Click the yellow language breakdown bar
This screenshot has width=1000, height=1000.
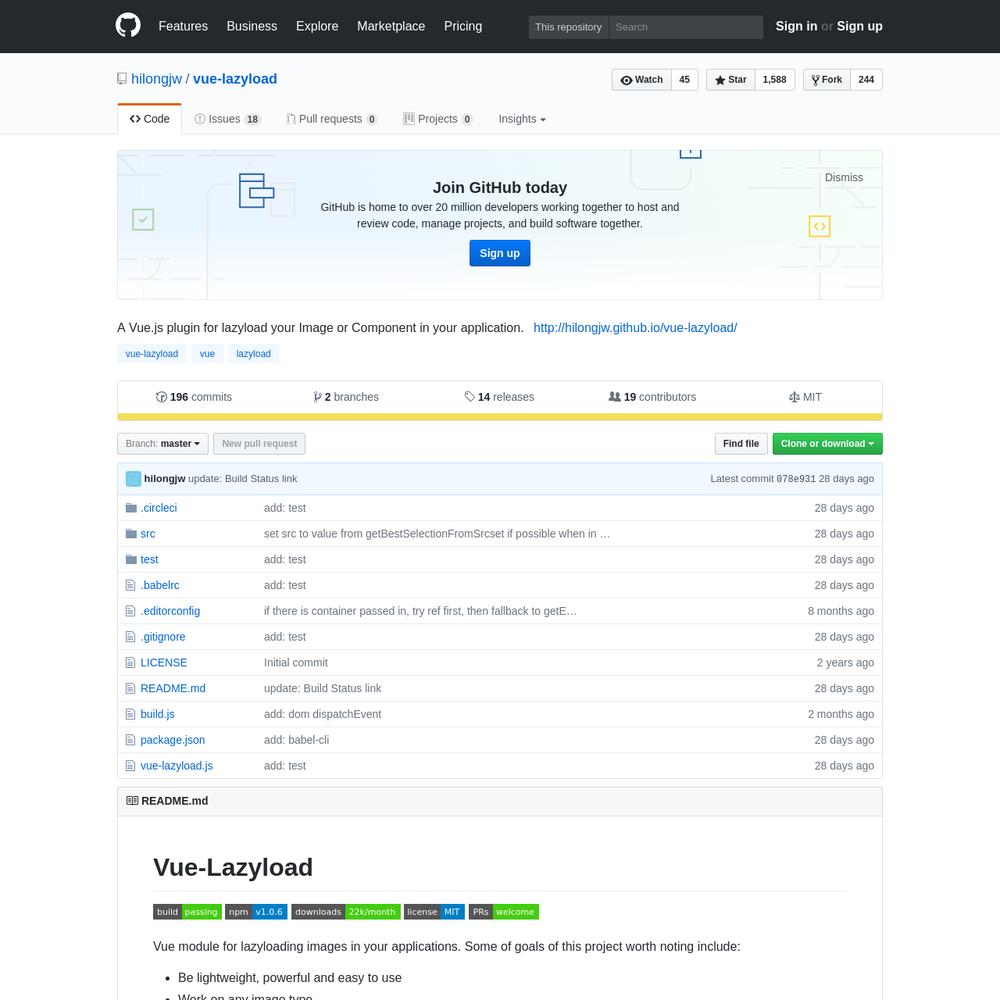point(500,417)
